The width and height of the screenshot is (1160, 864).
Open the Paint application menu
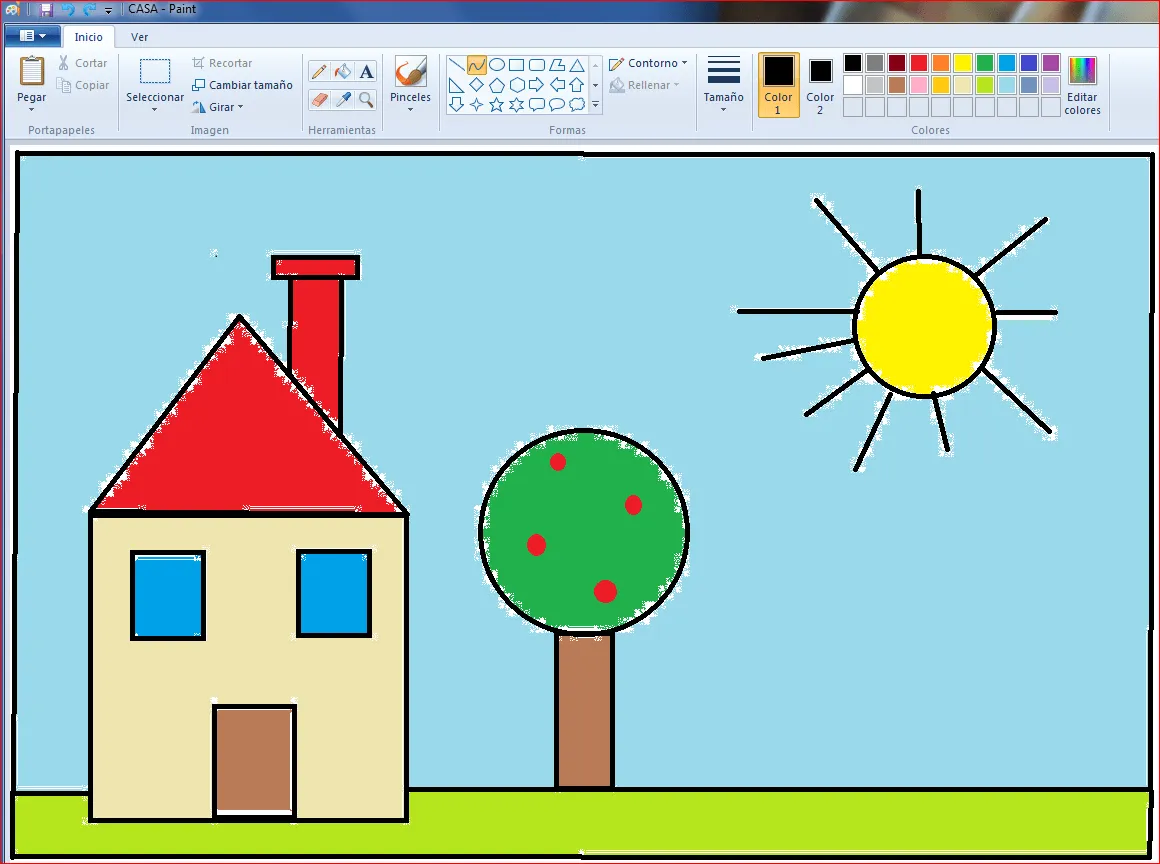[33, 35]
